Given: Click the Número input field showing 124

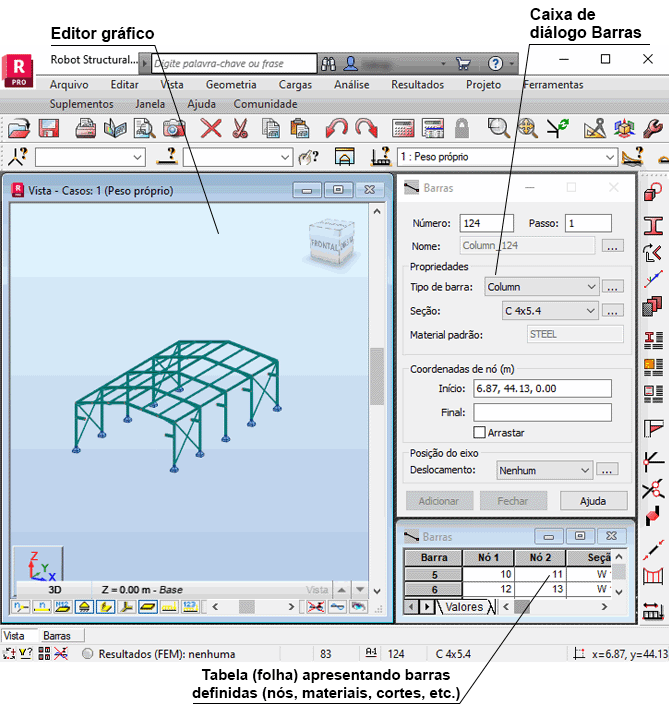Looking at the screenshot, I should coord(486,223).
